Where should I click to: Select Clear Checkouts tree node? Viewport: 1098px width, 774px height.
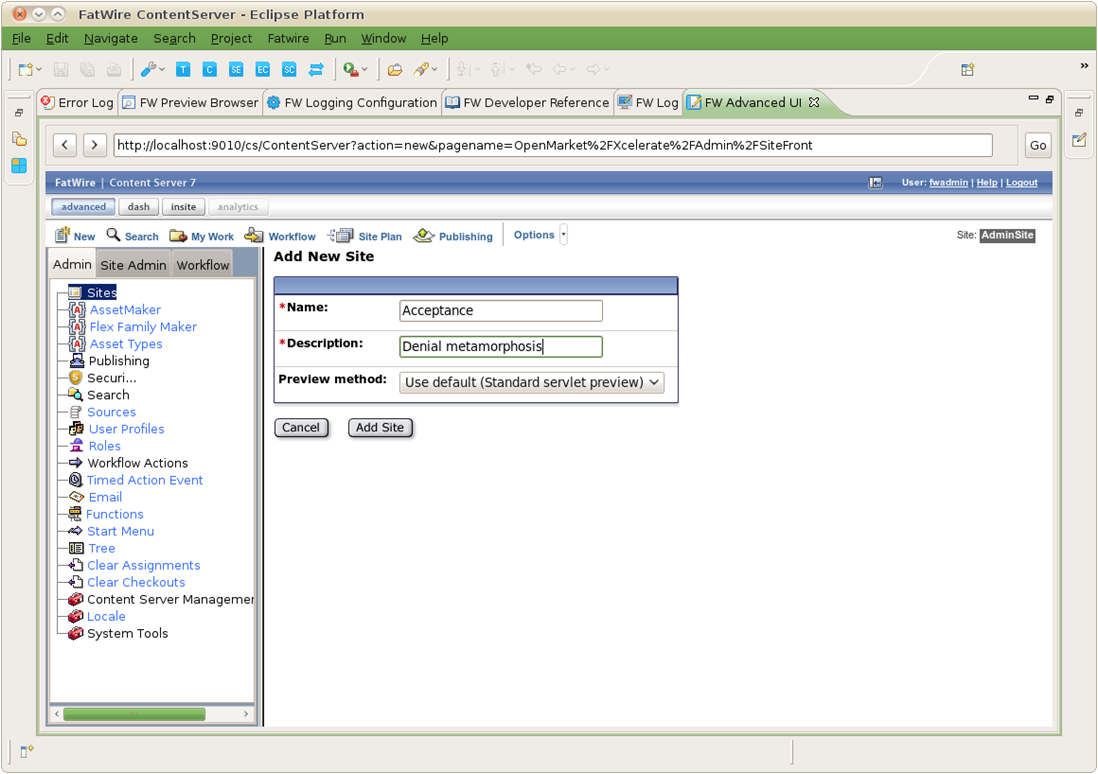(x=136, y=582)
